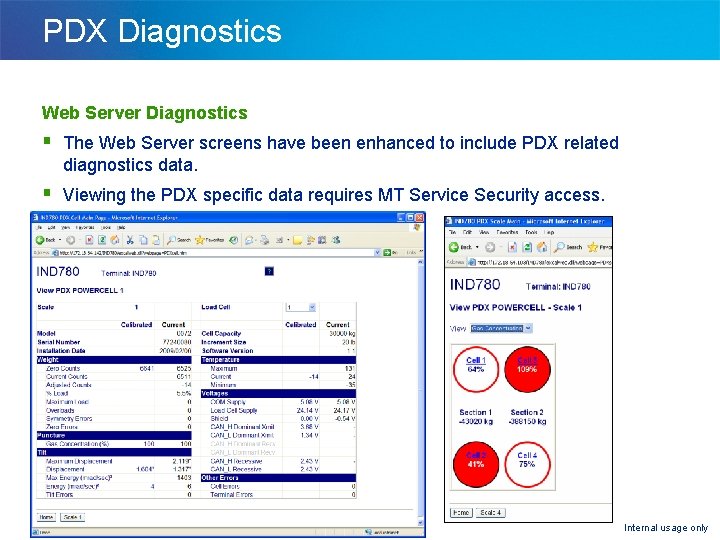The image size is (720, 540).
Task: Click the Load Cell Supply row label
Action: (233, 411)
